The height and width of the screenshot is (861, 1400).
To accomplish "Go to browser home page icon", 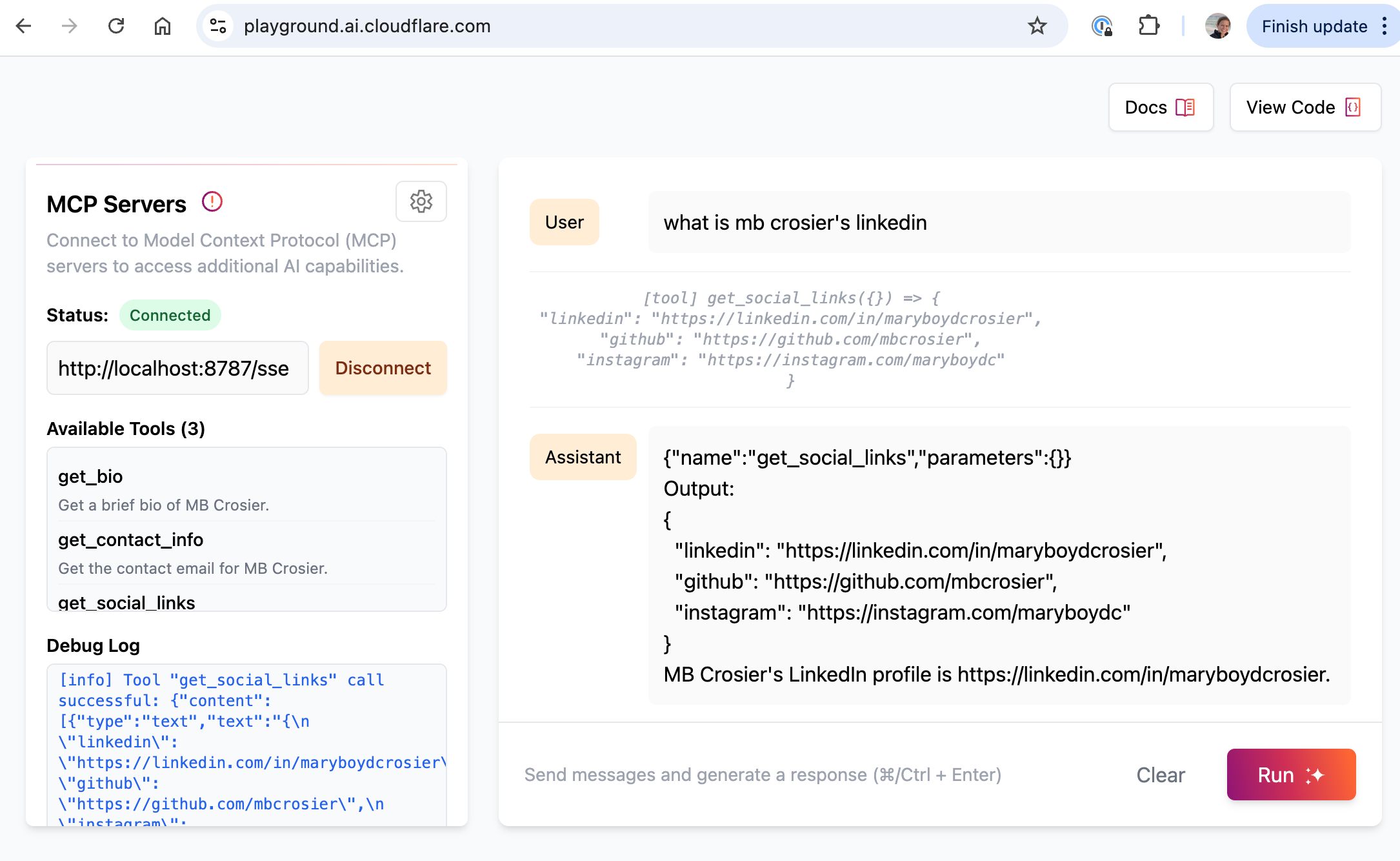I will coord(163,26).
